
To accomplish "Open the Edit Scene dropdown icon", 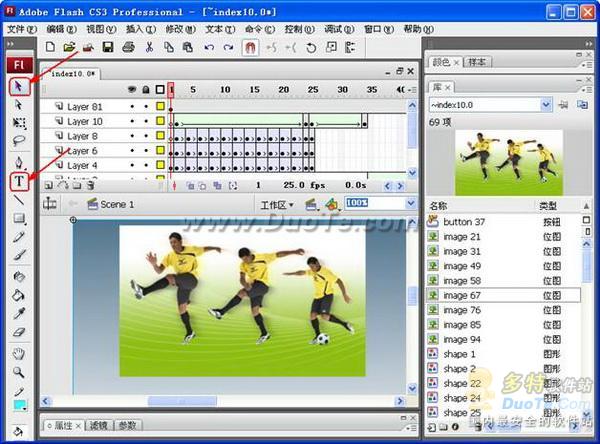I will [312, 205].
